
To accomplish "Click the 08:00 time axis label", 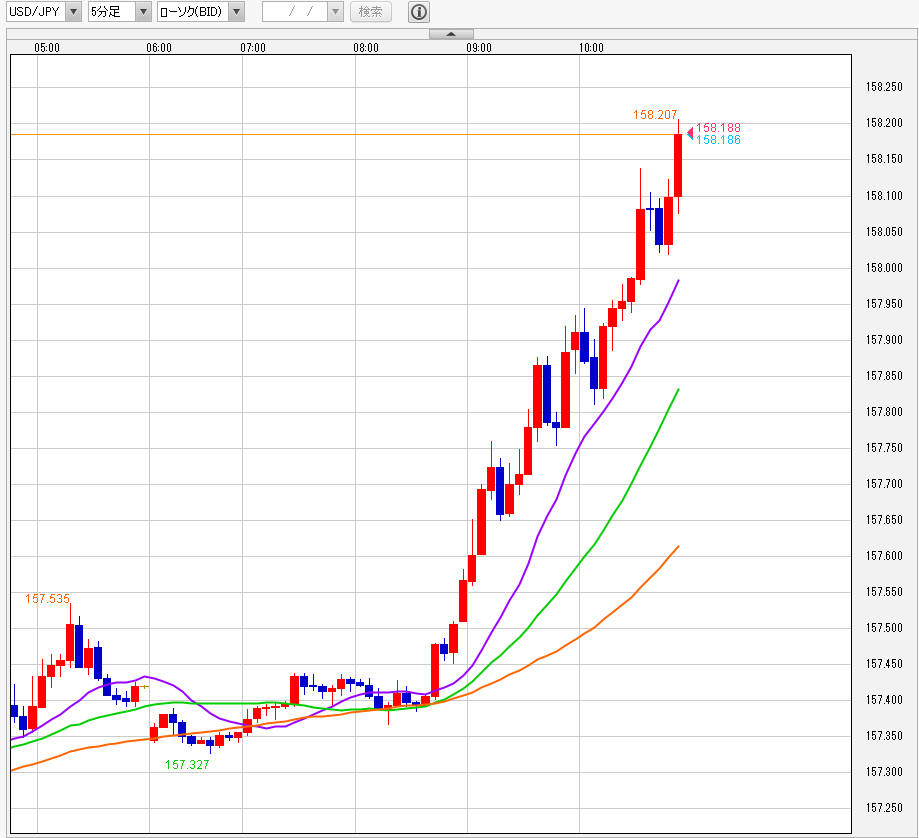I will [366, 48].
